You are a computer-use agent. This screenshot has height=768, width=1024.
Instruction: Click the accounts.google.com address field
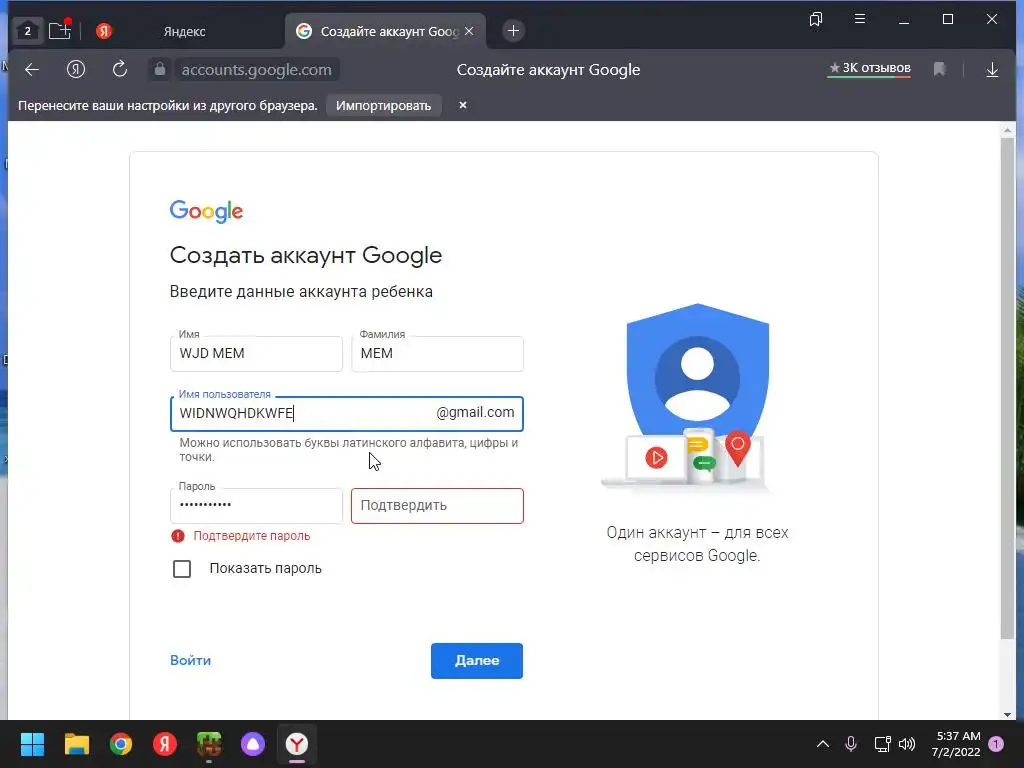[x=257, y=70]
